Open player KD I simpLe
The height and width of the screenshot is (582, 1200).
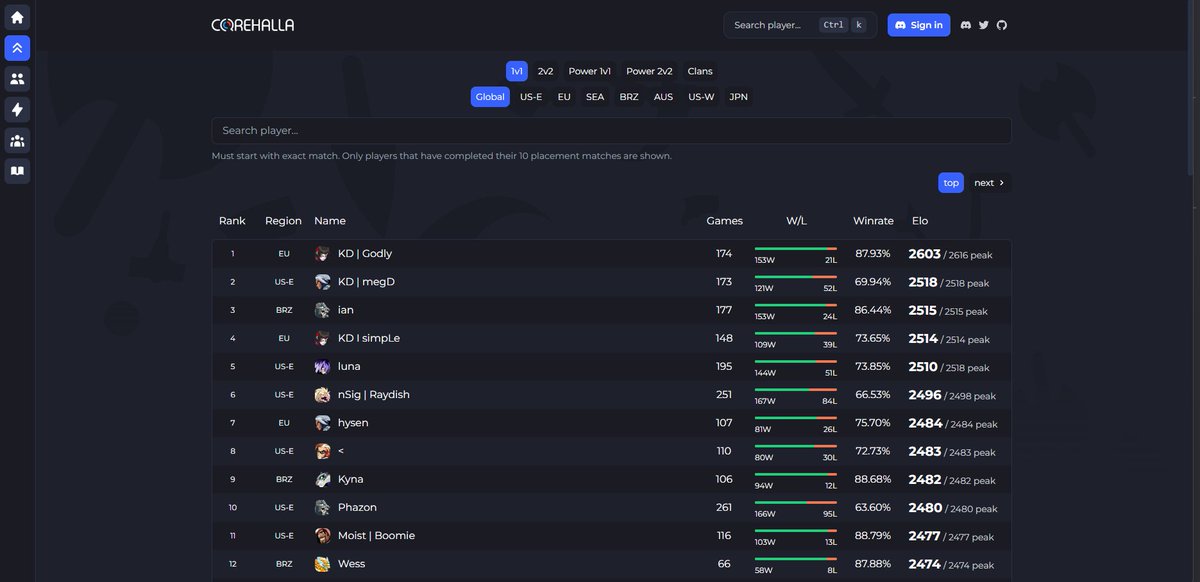pyautogui.click(x=369, y=338)
